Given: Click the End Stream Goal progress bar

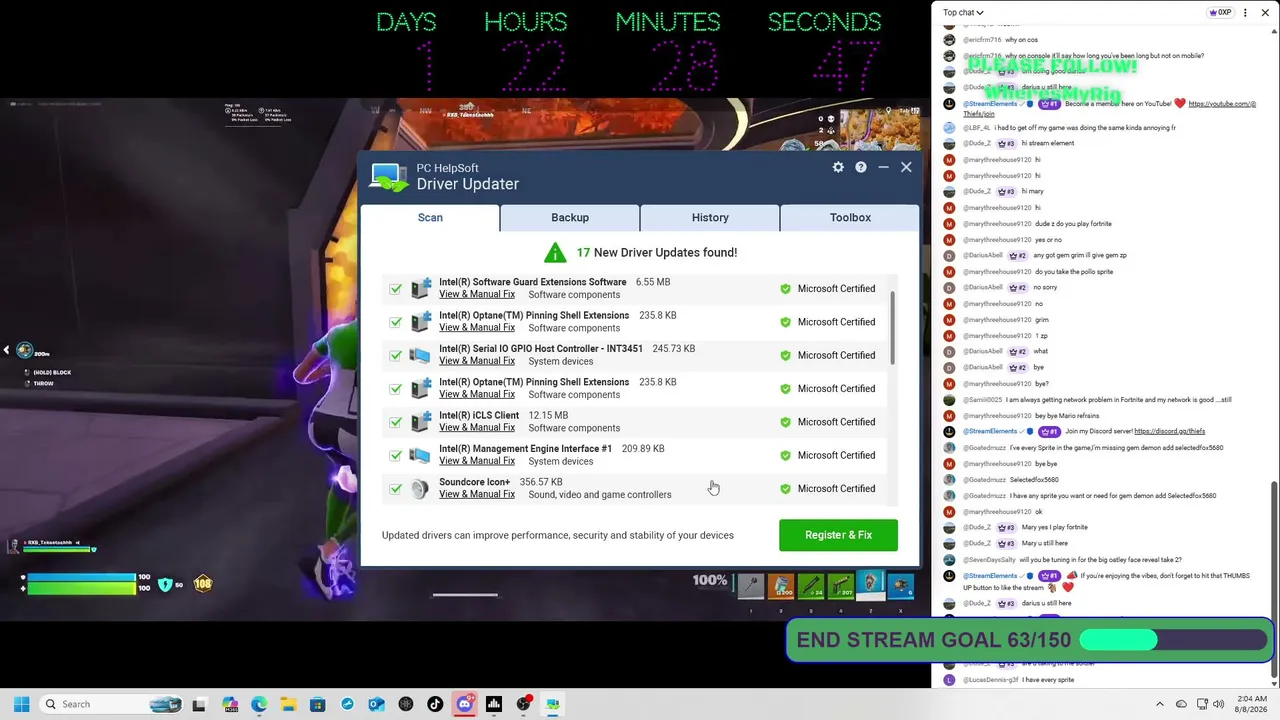Looking at the screenshot, I should tap(1172, 640).
